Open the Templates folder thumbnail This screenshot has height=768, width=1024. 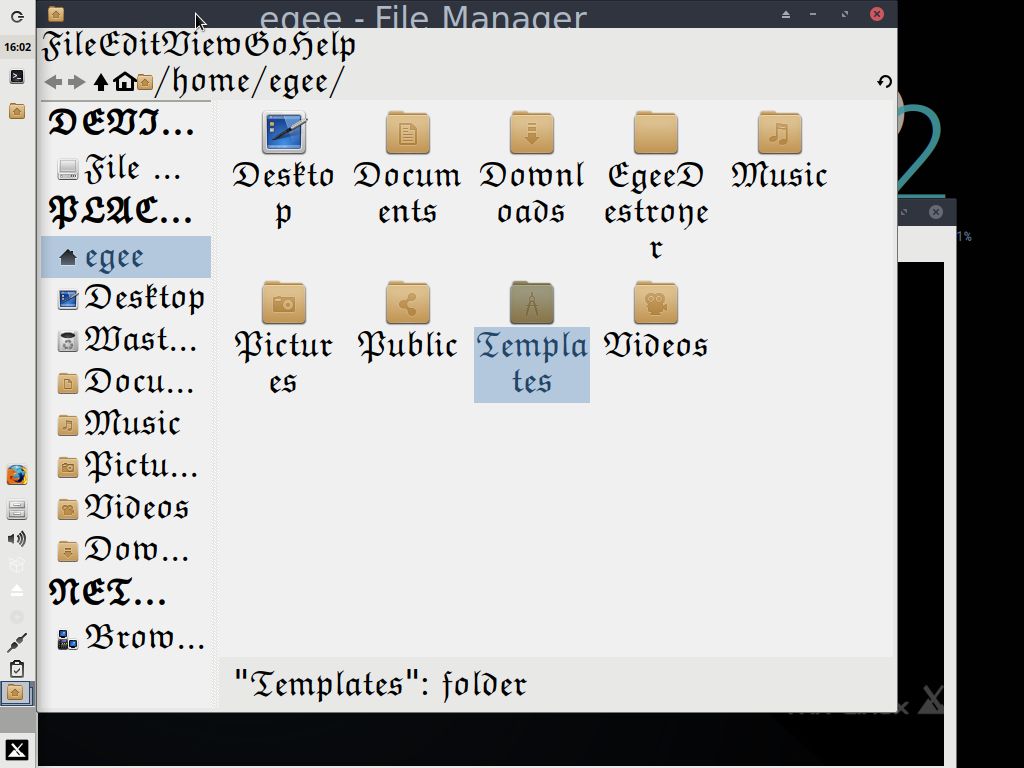[x=531, y=303]
